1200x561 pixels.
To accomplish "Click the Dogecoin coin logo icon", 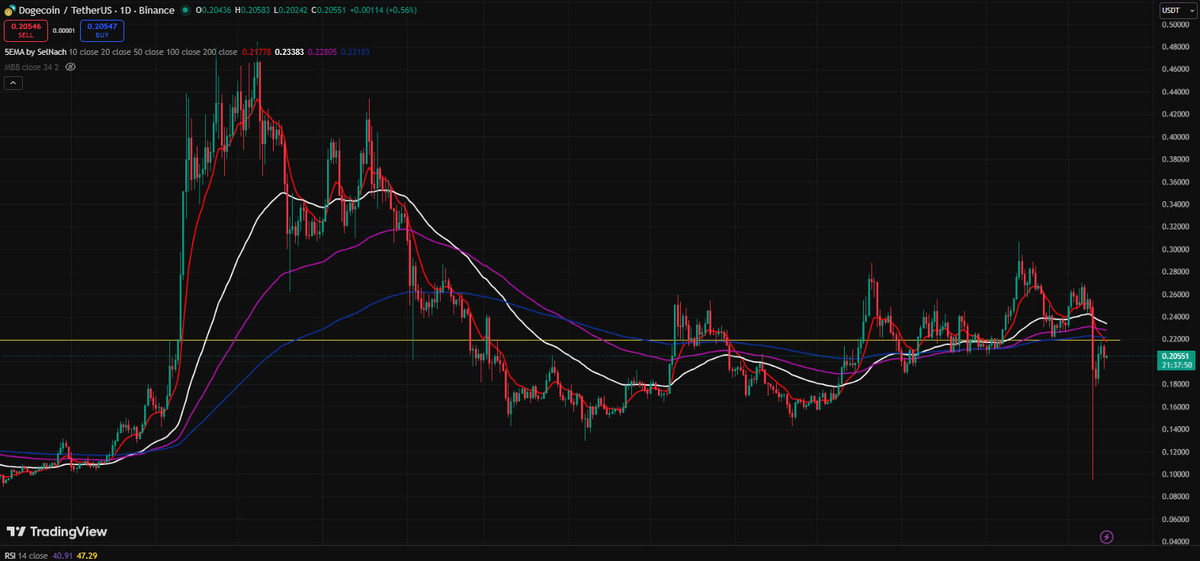I will pyautogui.click(x=9, y=10).
